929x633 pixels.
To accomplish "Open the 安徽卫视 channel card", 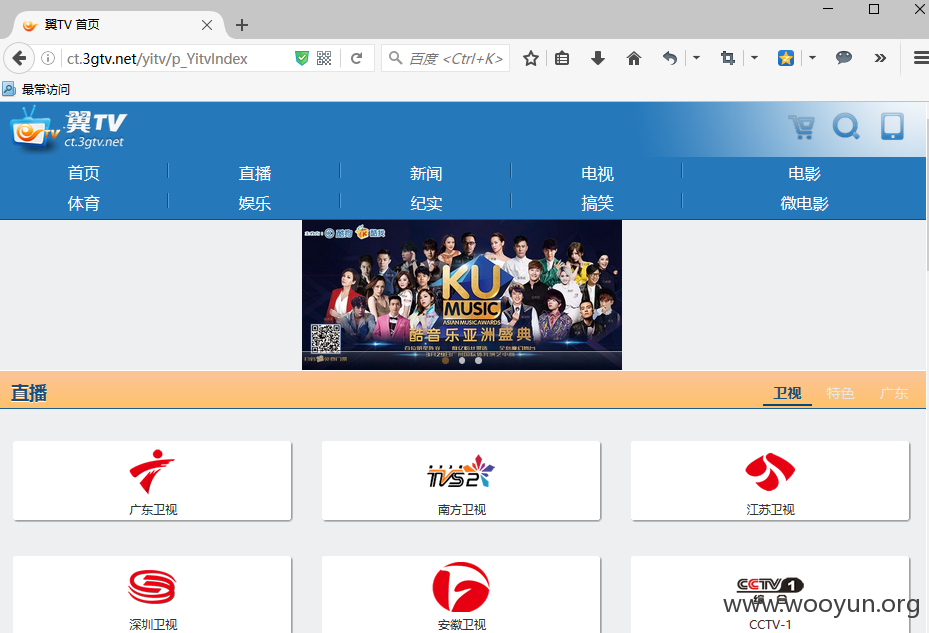I will [461, 594].
